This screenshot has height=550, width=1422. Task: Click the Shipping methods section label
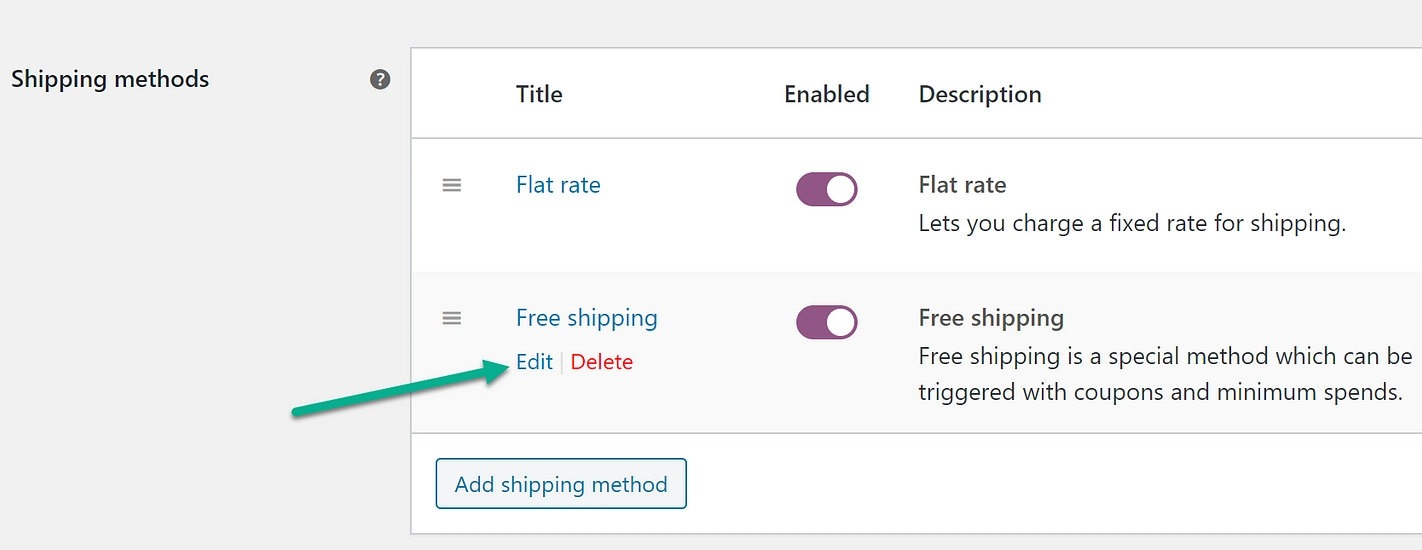pos(110,79)
